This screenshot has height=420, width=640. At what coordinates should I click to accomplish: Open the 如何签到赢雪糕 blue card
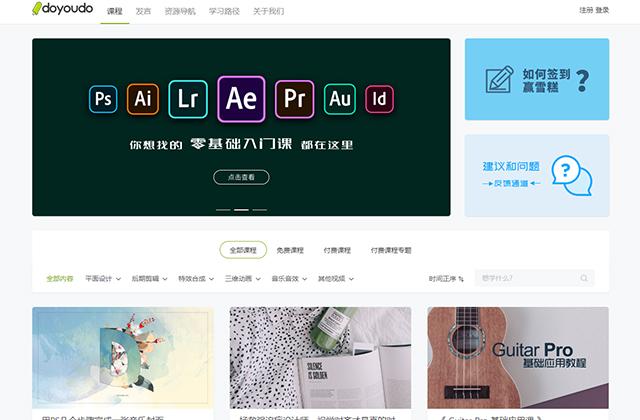tap(537, 79)
